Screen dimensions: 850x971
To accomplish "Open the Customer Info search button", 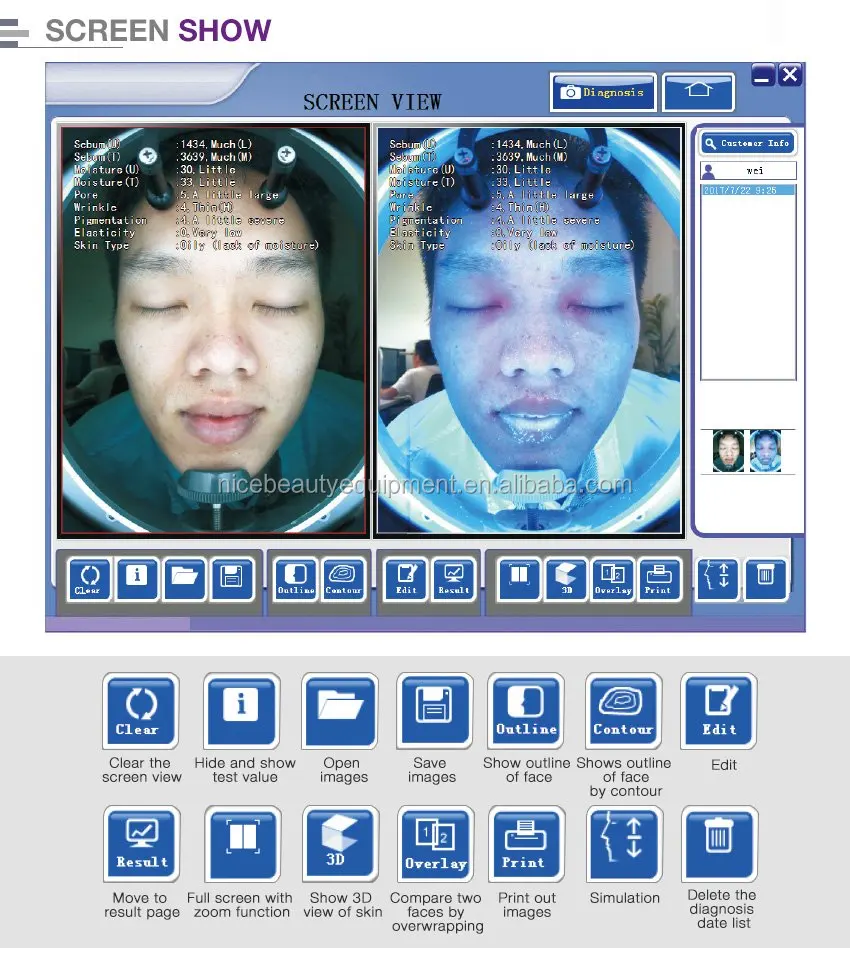I will pos(747,143).
